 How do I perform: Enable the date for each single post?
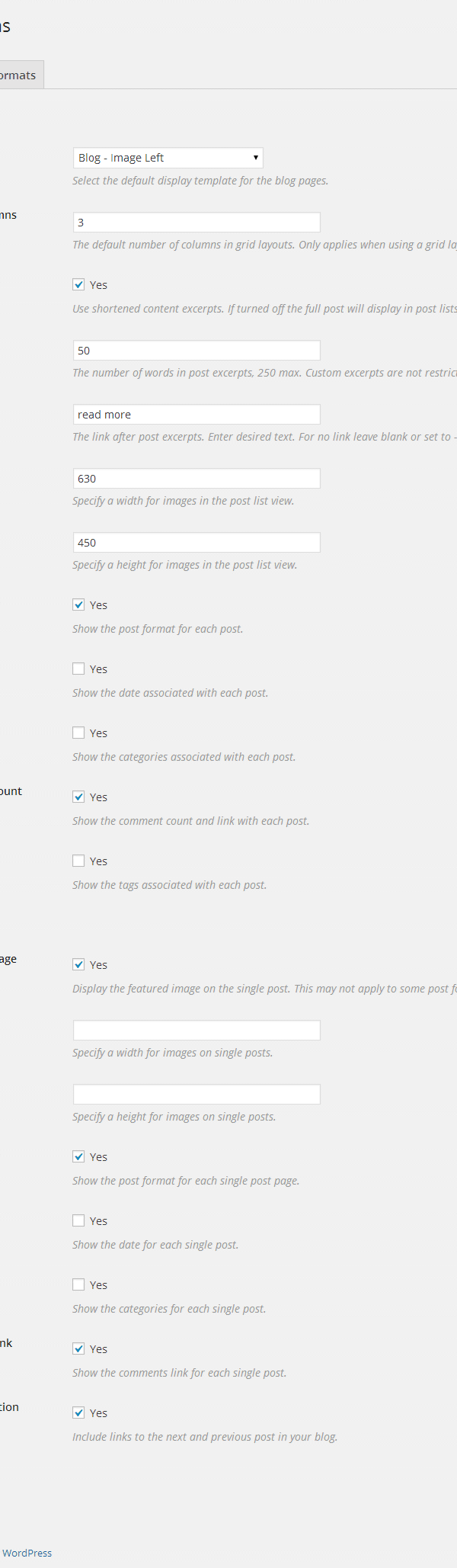click(78, 1220)
